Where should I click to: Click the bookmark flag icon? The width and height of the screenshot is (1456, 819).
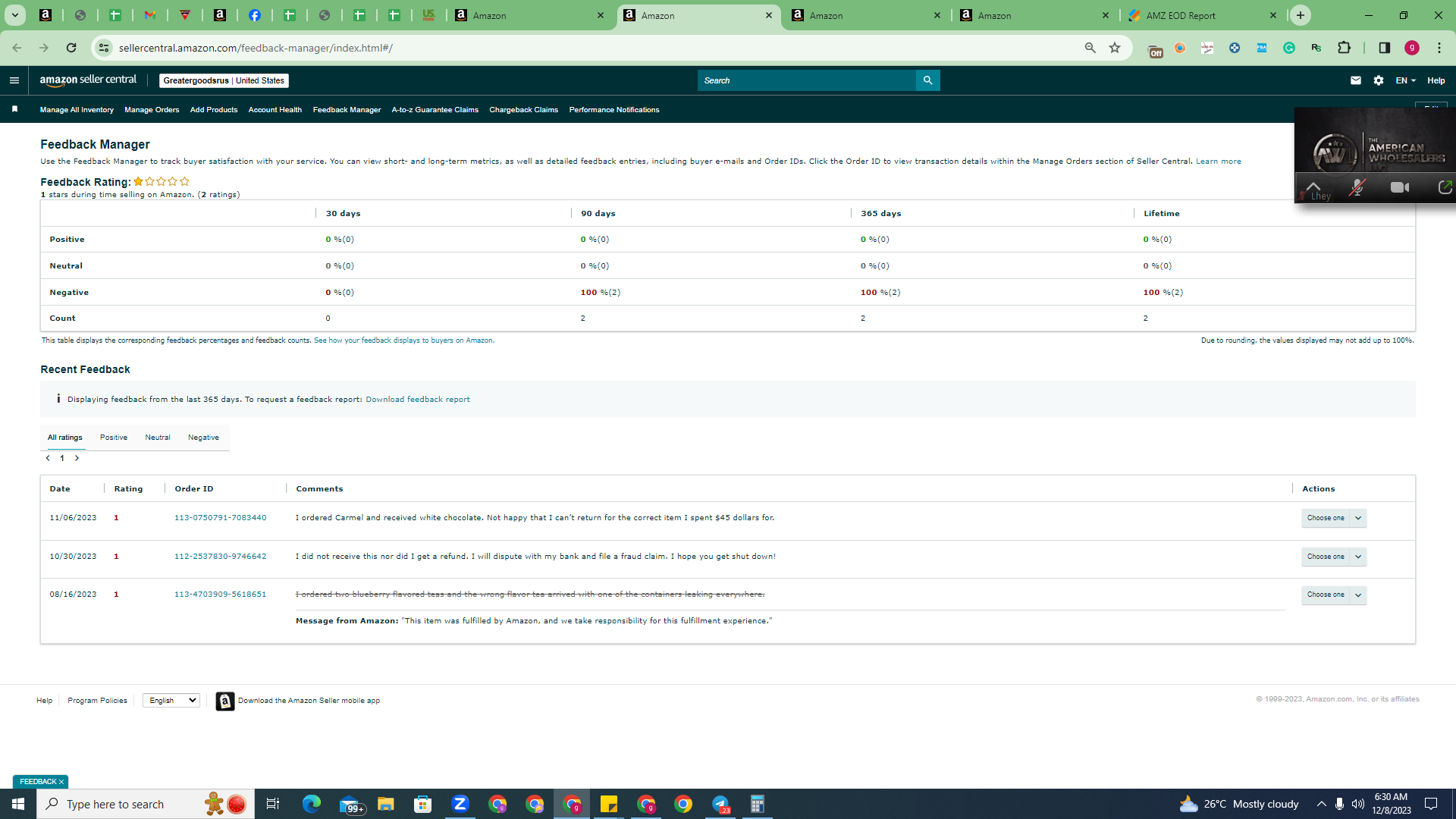(14, 109)
